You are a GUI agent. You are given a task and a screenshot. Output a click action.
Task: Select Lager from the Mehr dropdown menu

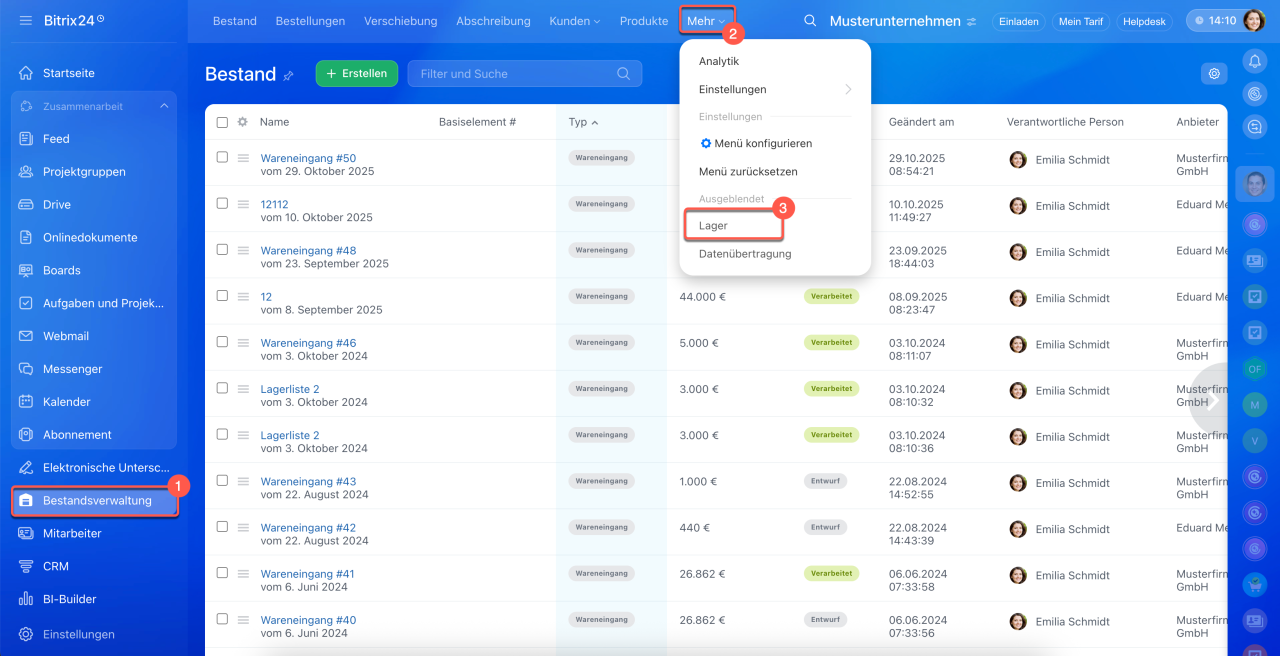tap(732, 226)
